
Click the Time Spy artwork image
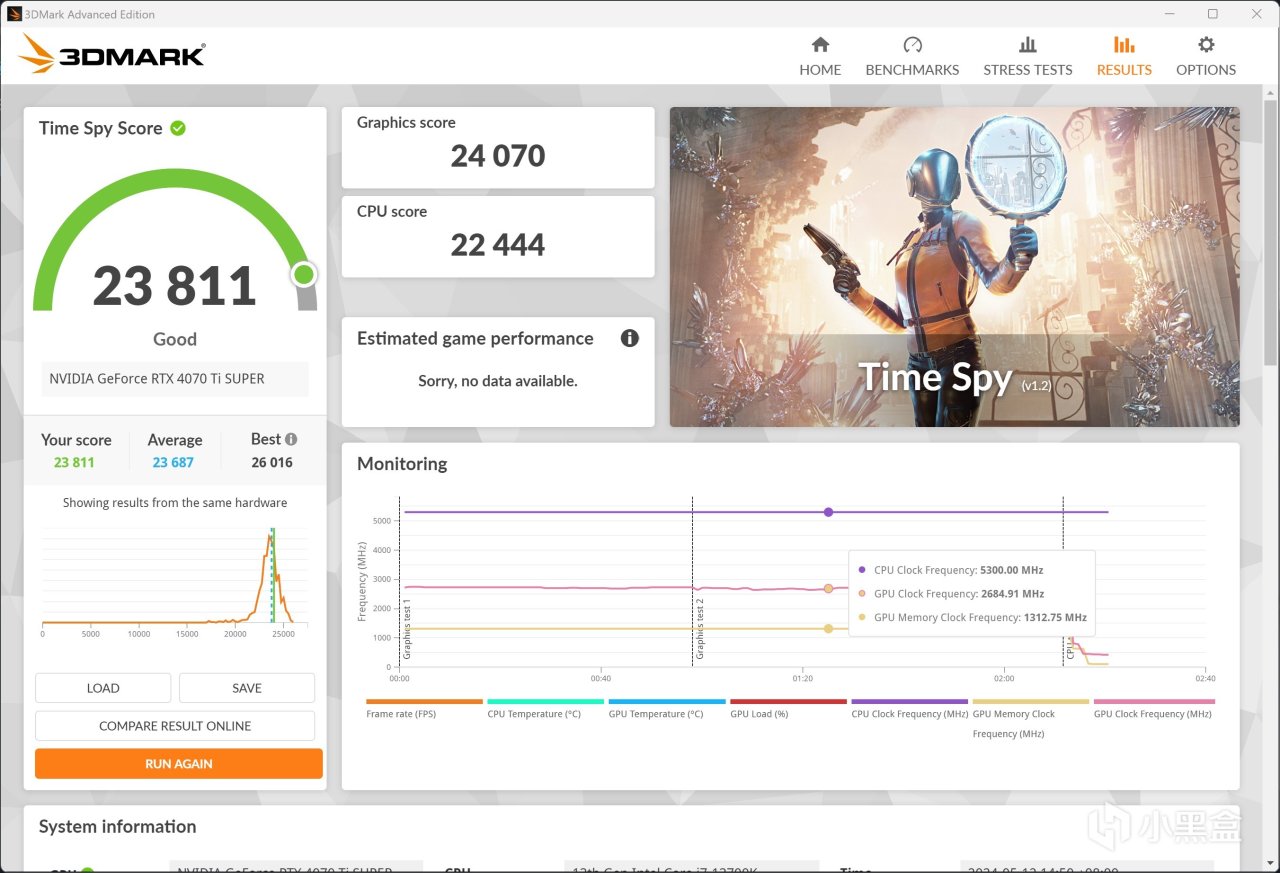pos(954,267)
